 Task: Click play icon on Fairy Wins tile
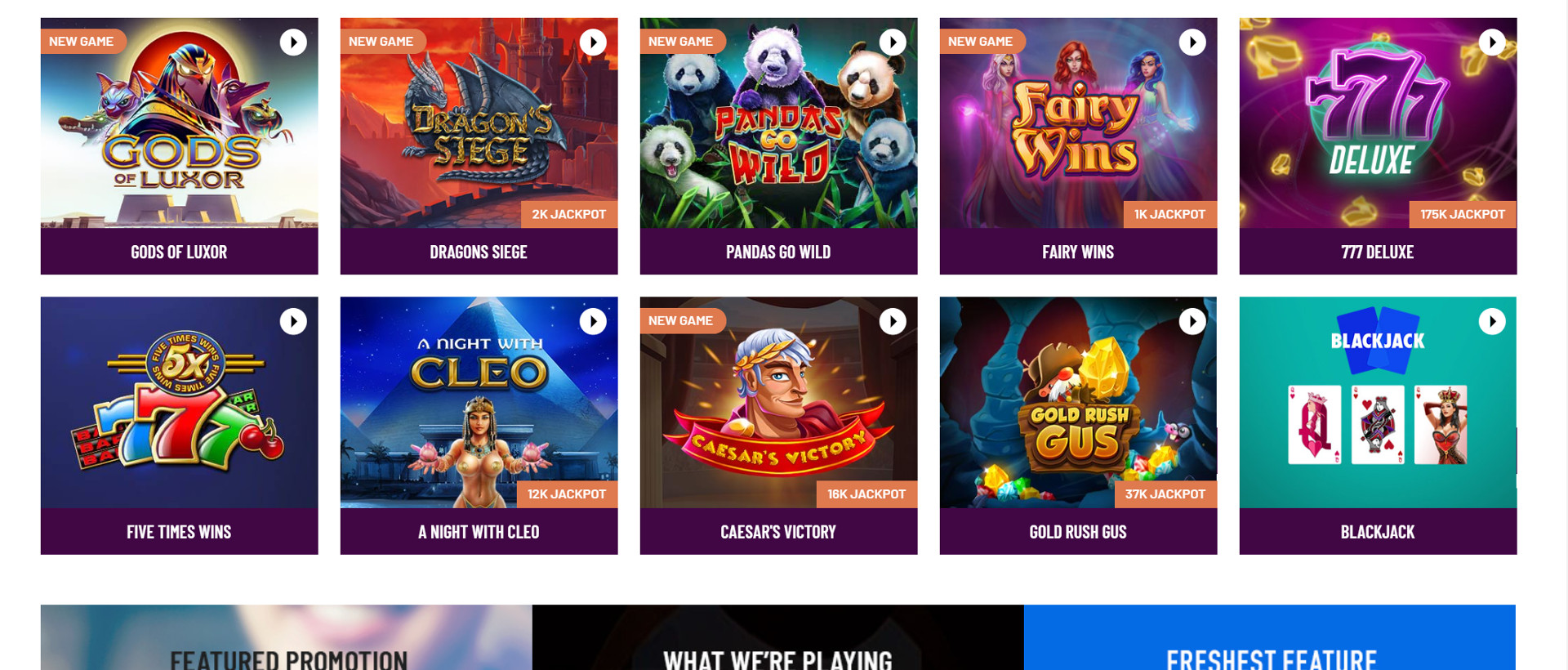click(x=1192, y=42)
